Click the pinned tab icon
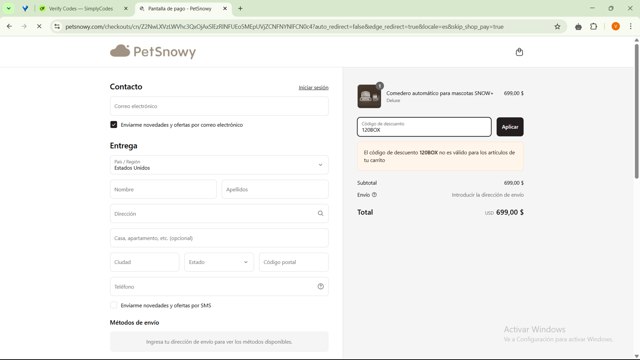 [x=25, y=8]
